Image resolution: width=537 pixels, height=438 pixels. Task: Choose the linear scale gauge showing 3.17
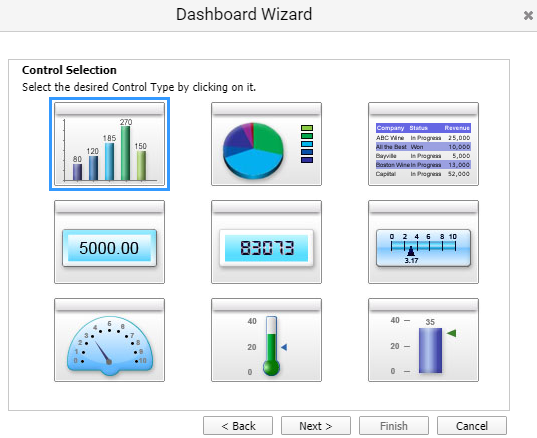[x=423, y=242]
